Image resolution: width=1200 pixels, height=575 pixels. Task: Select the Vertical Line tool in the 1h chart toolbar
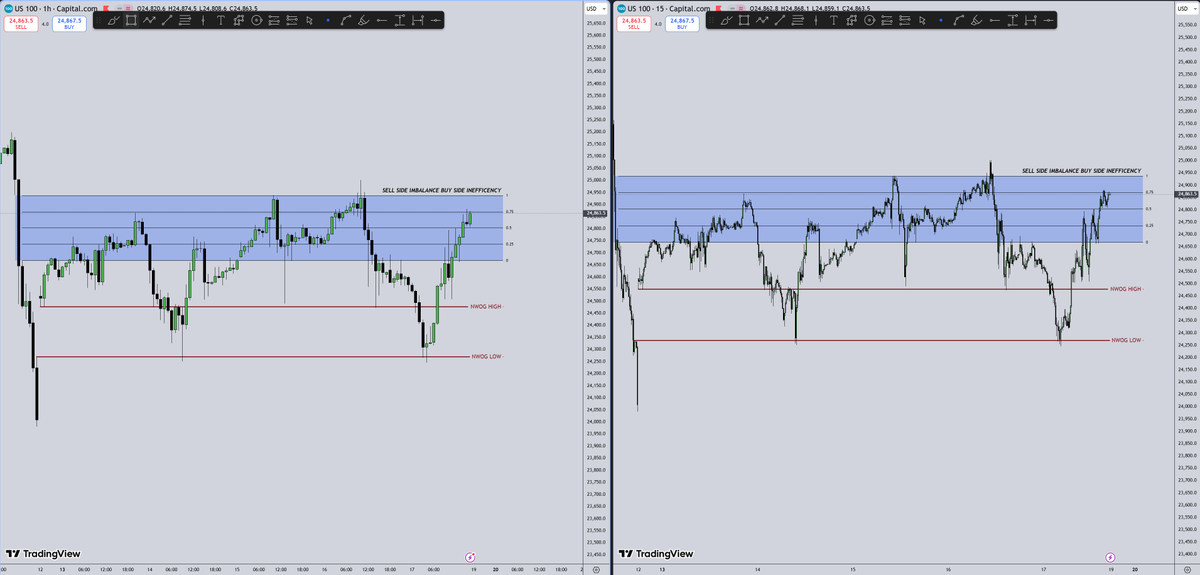coord(203,20)
